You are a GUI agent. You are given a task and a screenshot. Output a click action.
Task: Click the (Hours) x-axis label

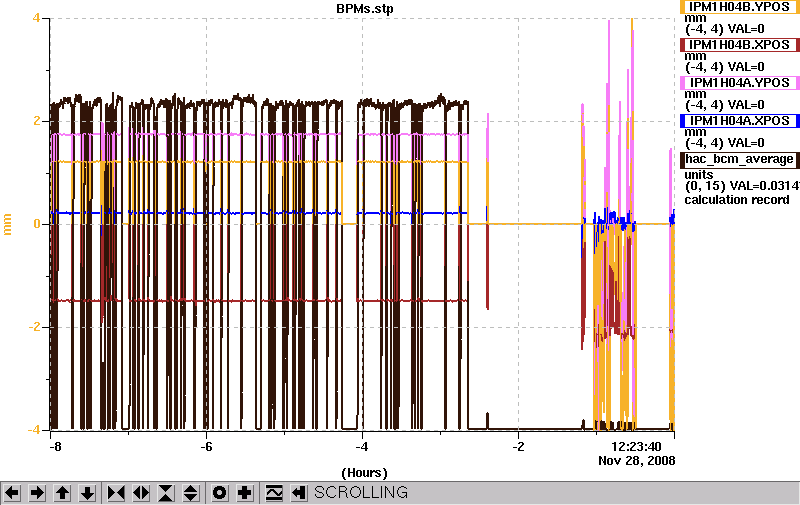click(x=364, y=473)
